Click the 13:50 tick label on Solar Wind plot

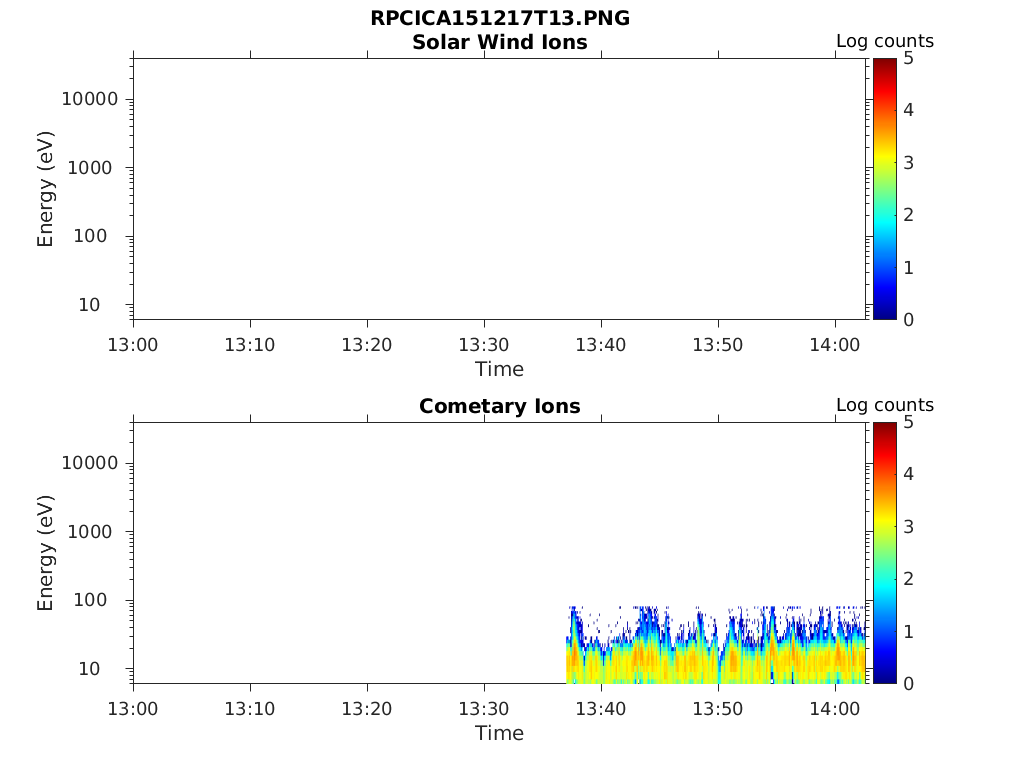pos(718,344)
